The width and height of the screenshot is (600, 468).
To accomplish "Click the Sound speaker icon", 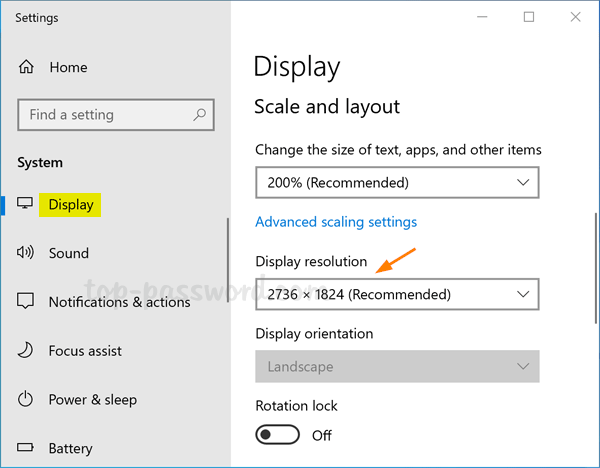I will (x=26, y=254).
